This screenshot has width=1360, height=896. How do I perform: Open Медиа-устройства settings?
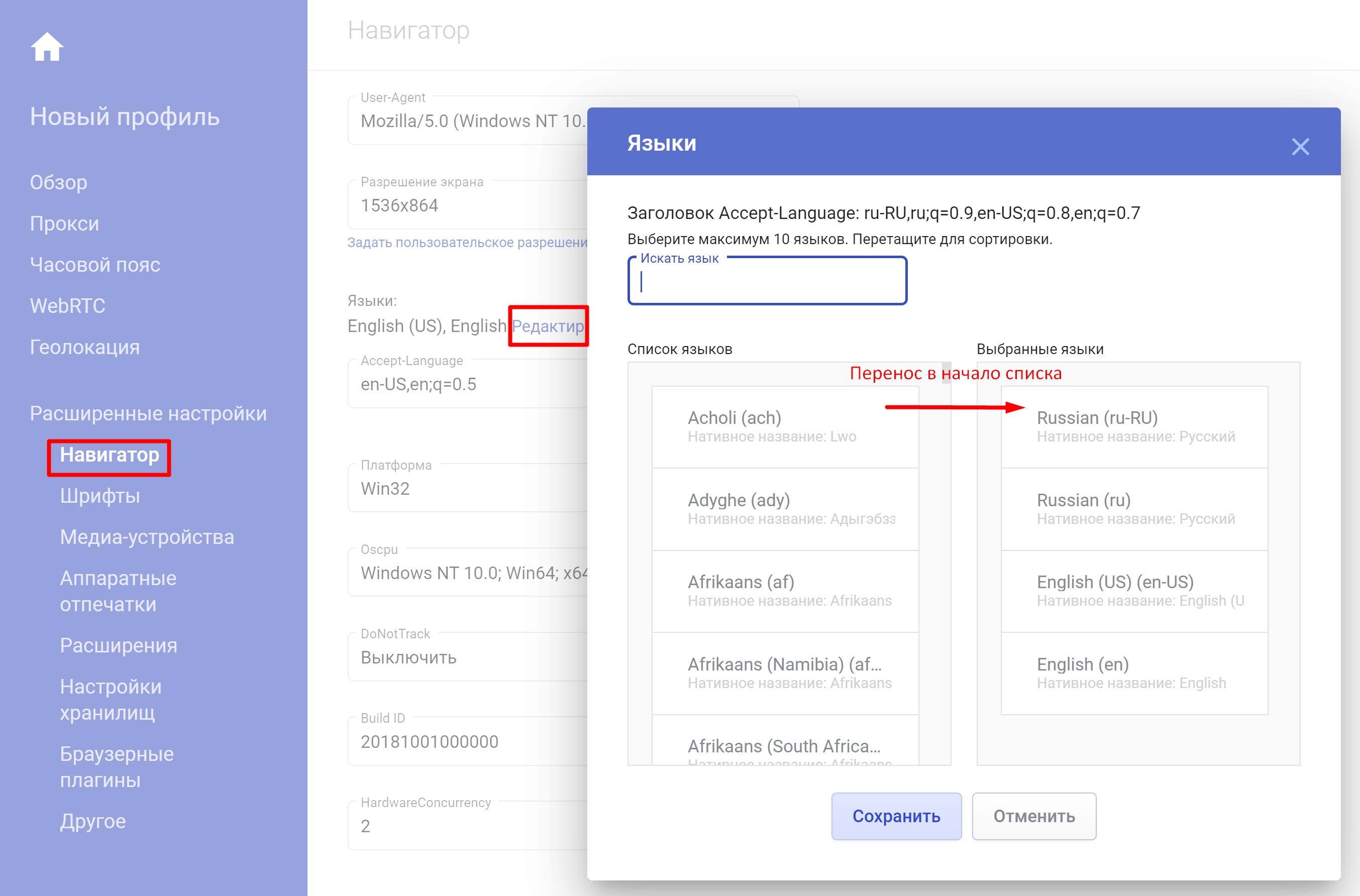pyautogui.click(x=147, y=537)
